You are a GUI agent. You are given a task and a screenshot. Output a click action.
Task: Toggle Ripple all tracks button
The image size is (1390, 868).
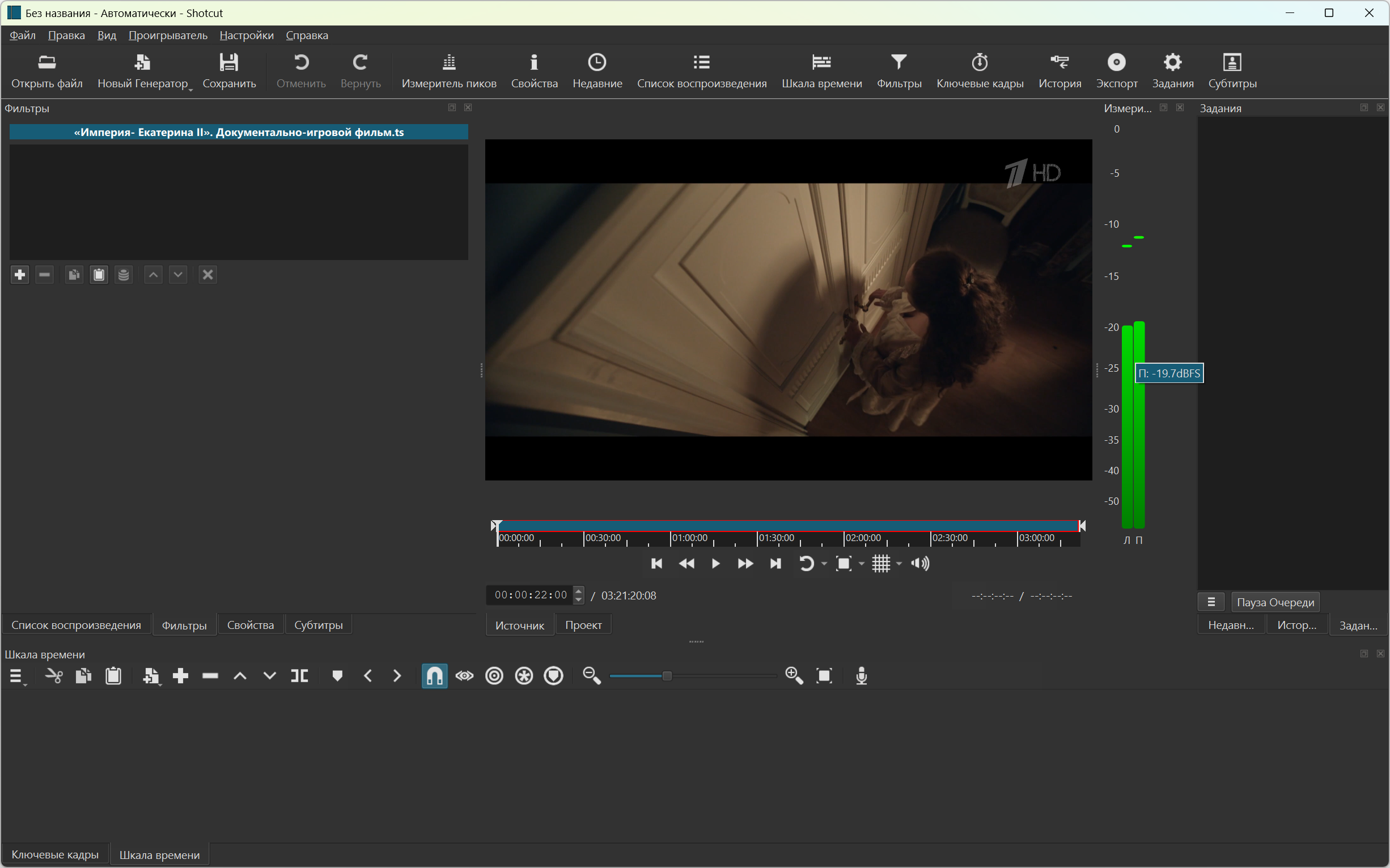pos(524,676)
